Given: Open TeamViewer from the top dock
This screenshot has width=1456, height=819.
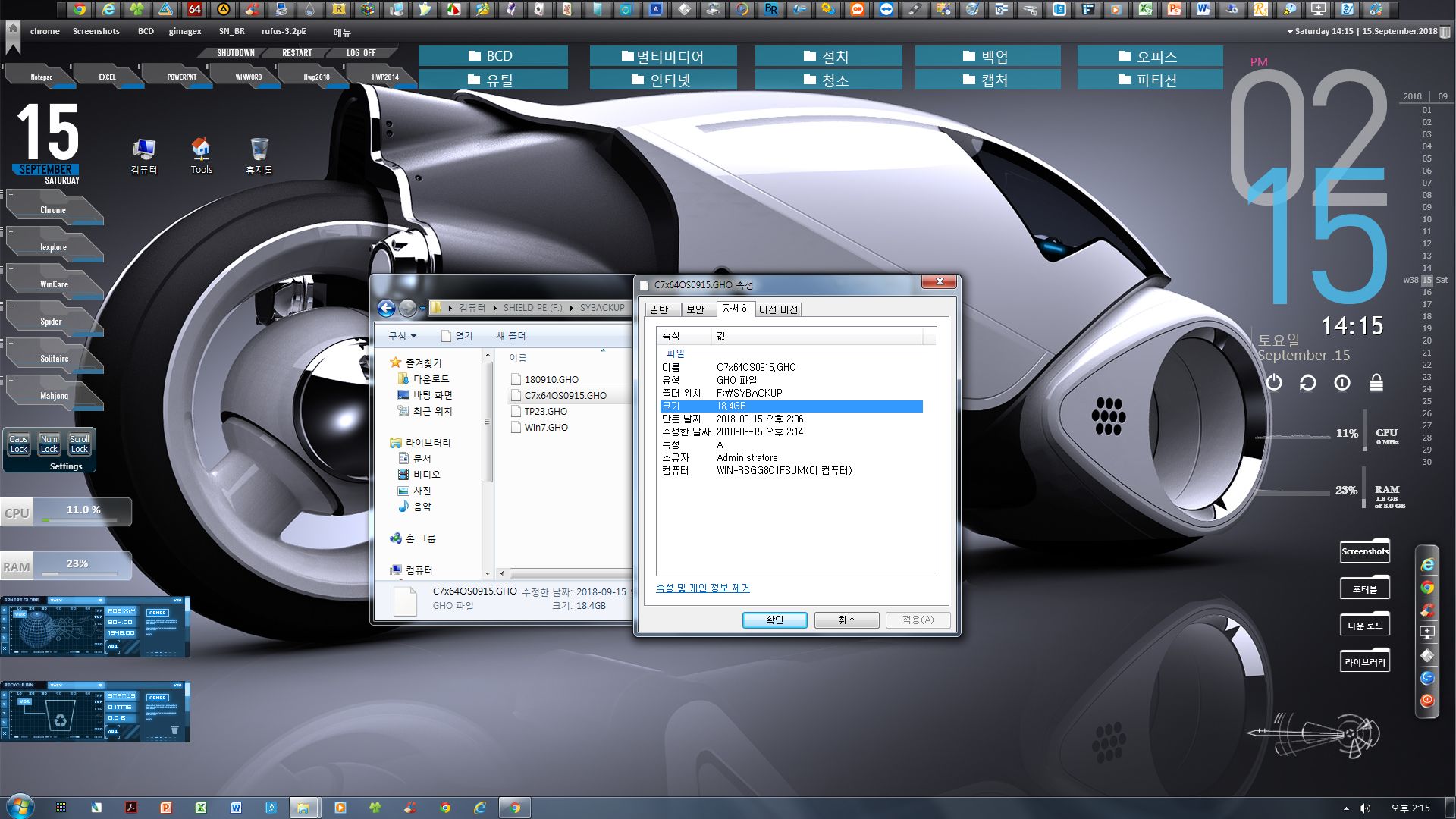Looking at the screenshot, I should (x=886, y=9).
